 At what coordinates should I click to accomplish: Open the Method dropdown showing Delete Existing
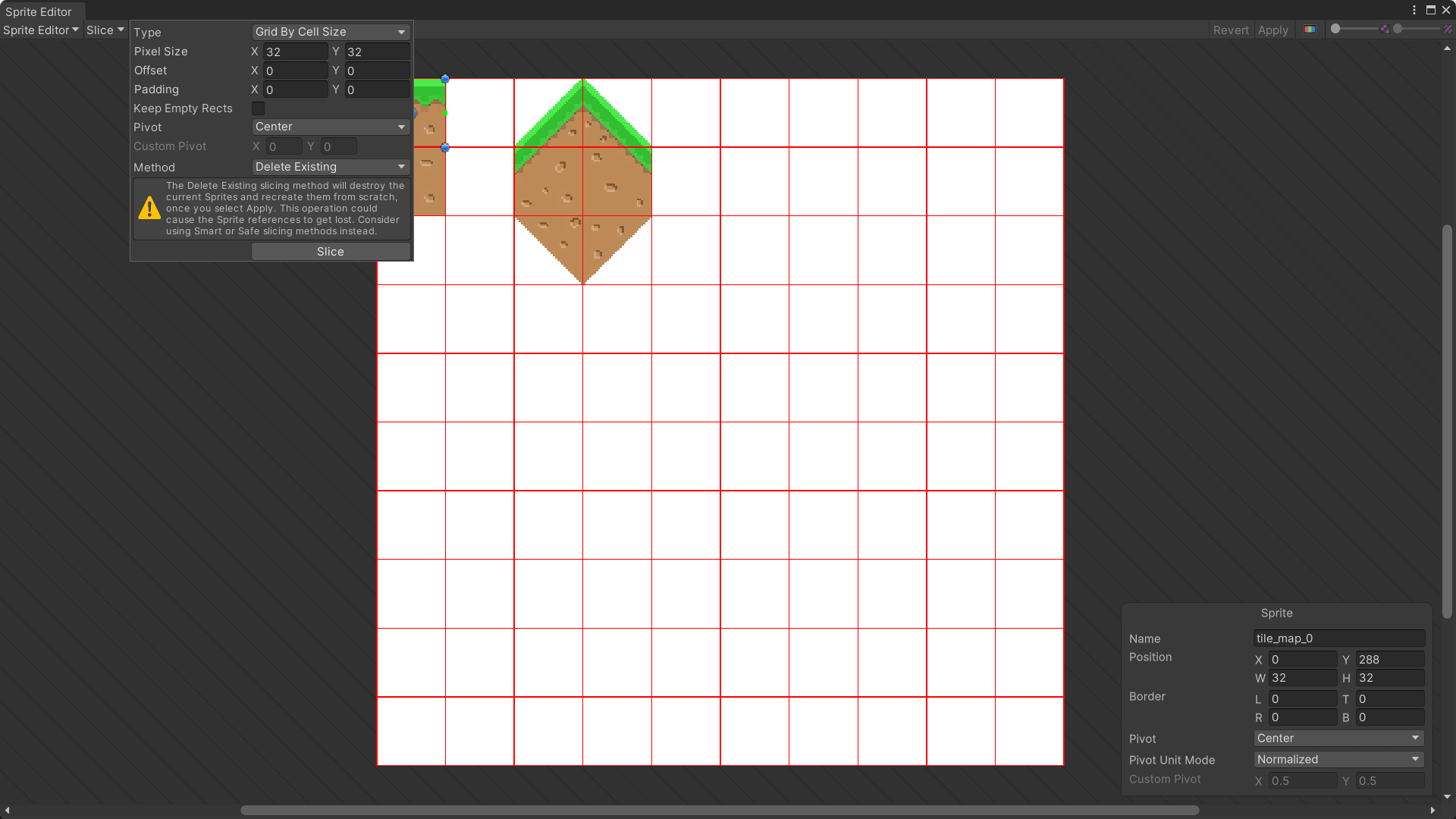click(331, 167)
